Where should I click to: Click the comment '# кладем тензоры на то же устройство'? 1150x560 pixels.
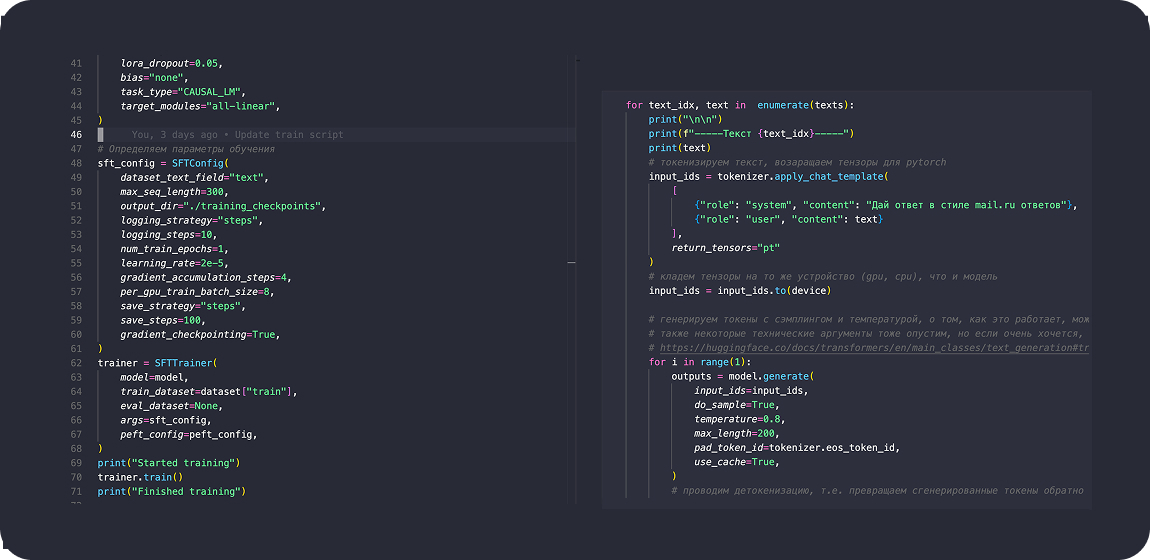click(x=823, y=276)
